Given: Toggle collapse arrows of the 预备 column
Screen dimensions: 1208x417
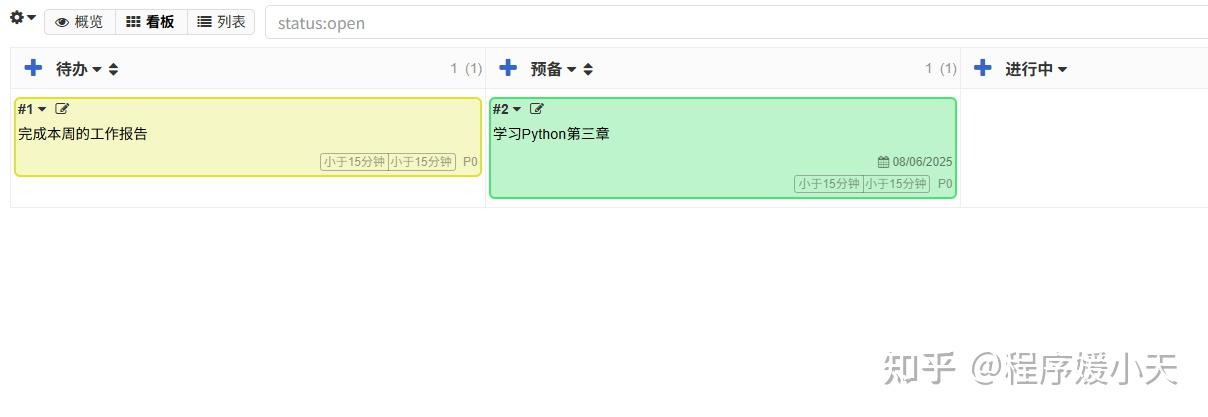Looking at the screenshot, I should click(x=588, y=69).
